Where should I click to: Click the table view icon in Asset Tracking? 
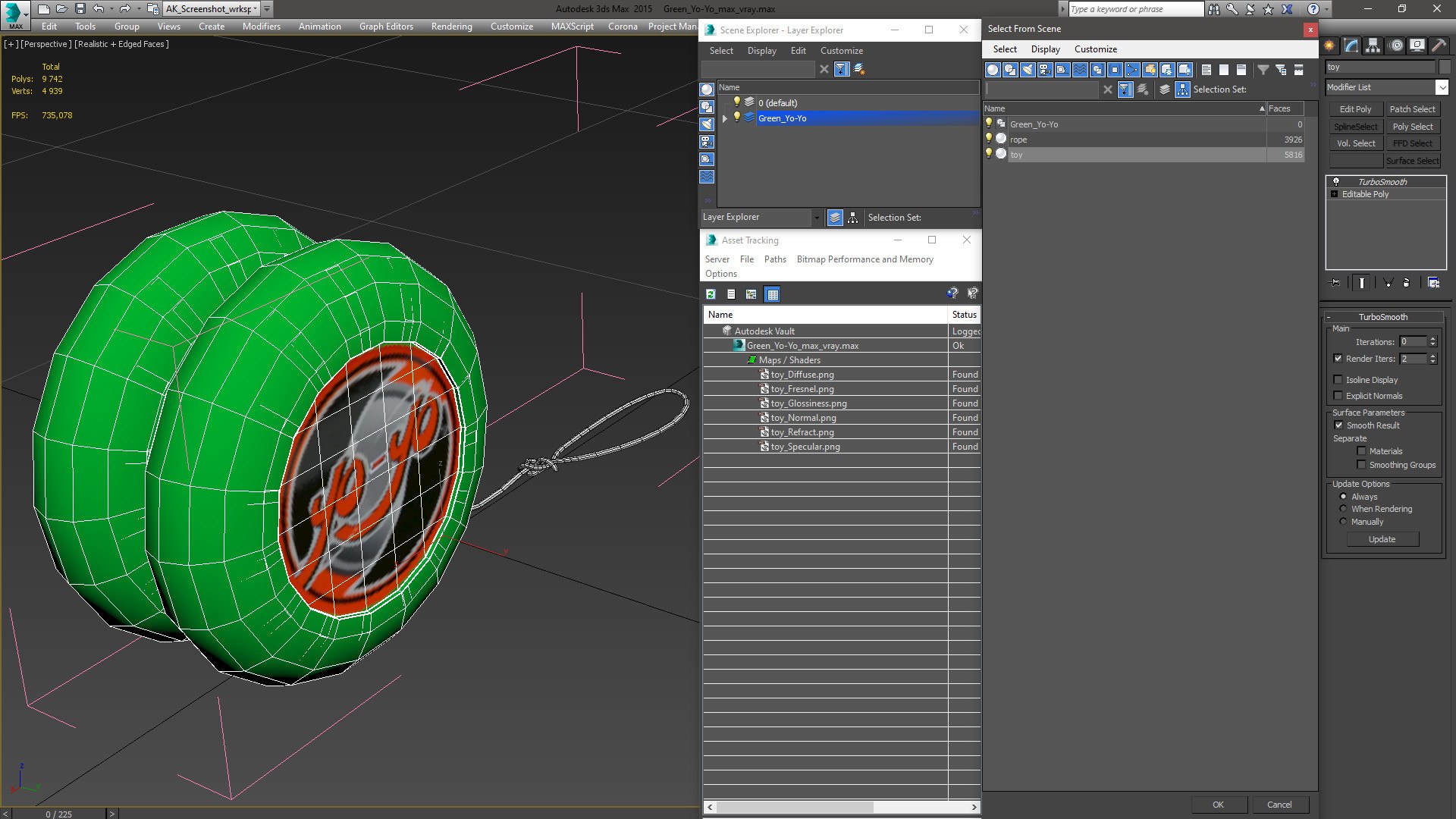[x=772, y=294]
